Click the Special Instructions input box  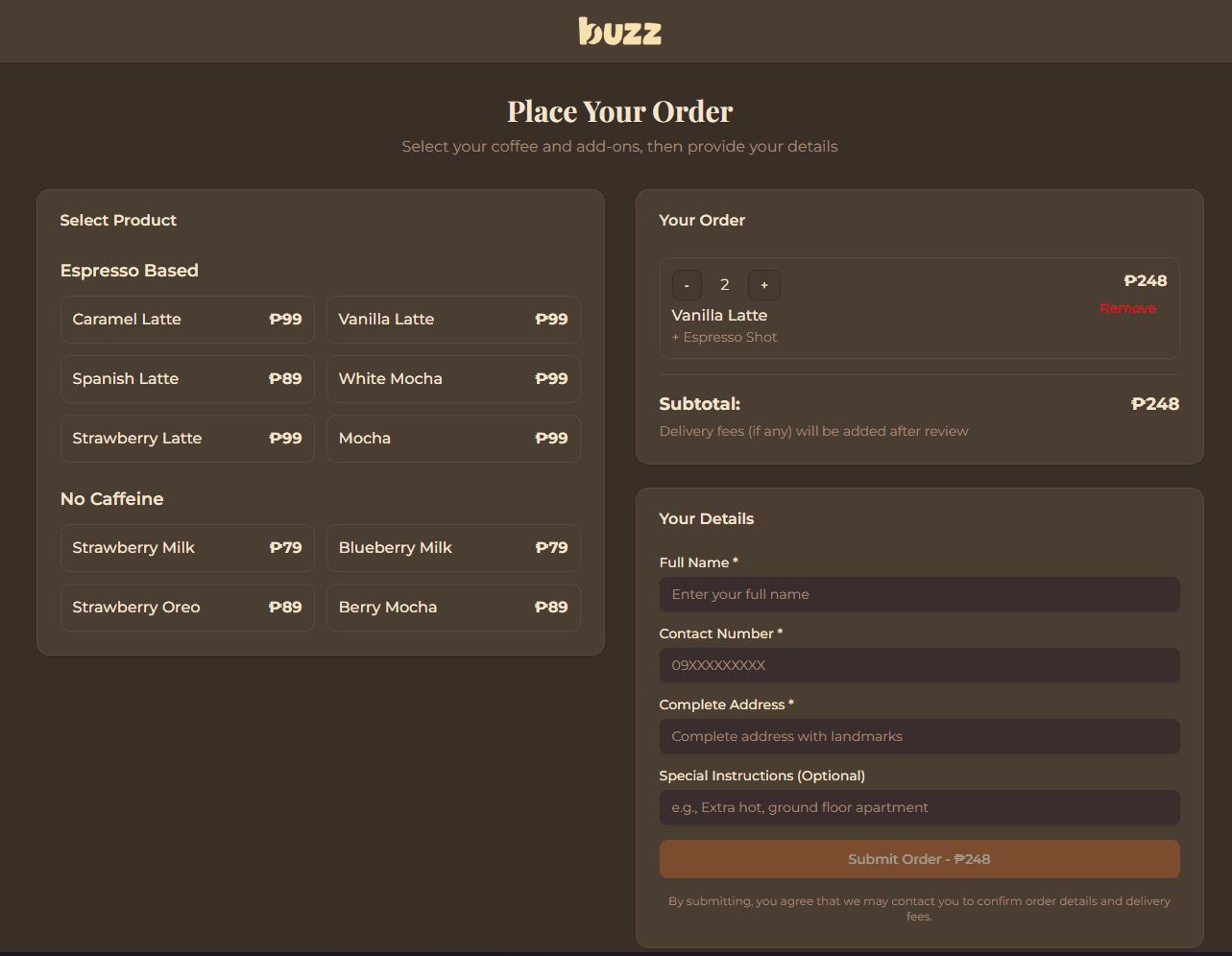pyautogui.click(x=919, y=807)
